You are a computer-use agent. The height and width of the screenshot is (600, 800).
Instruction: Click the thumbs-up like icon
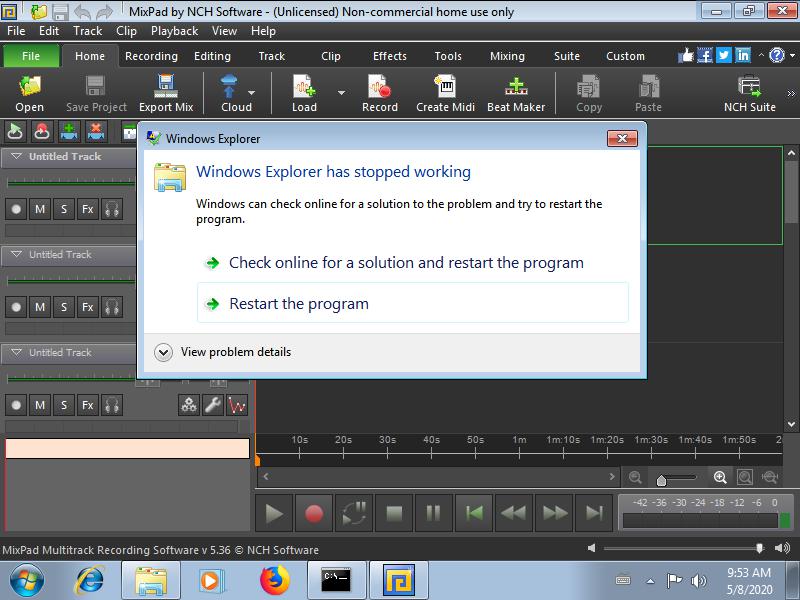(x=686, y=55)
